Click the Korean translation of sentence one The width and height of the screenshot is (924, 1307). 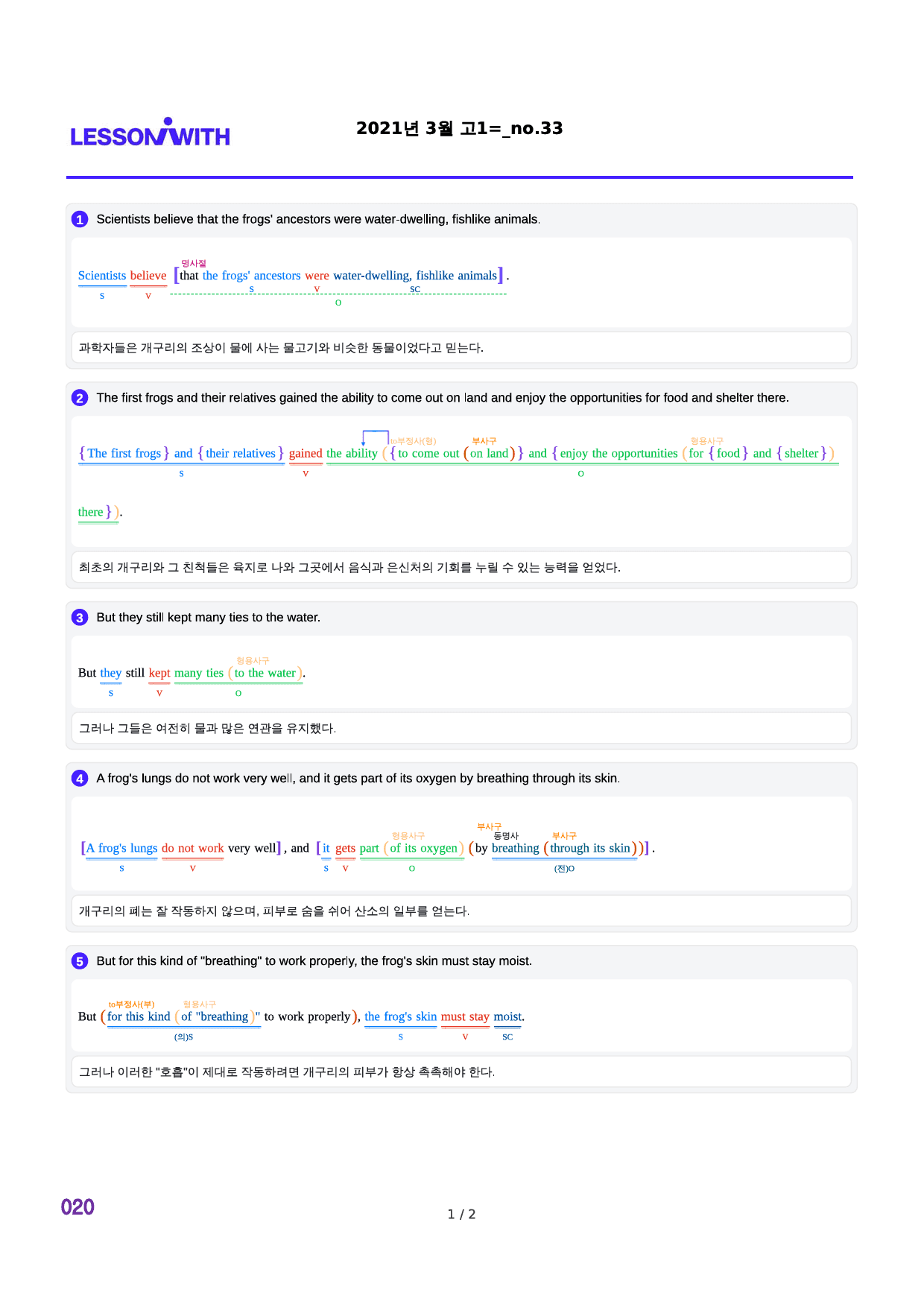282,348
